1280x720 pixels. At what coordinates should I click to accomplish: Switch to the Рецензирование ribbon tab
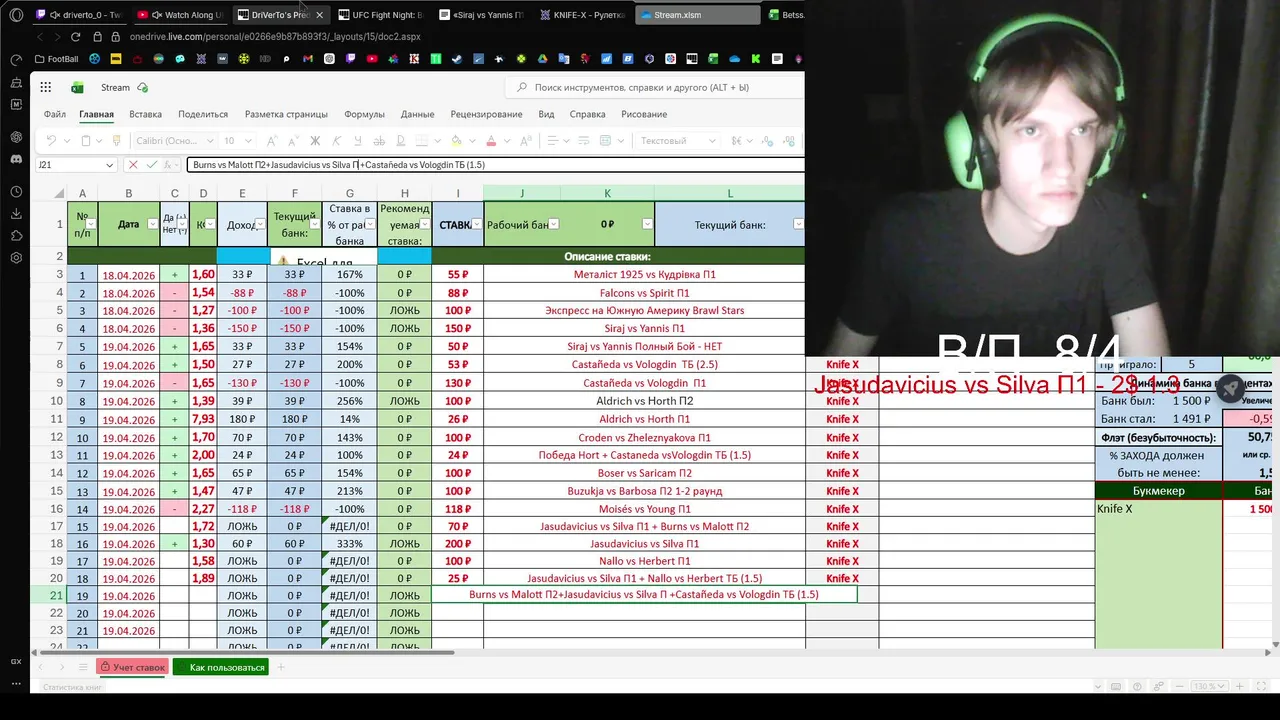click(x=486, y=114)
